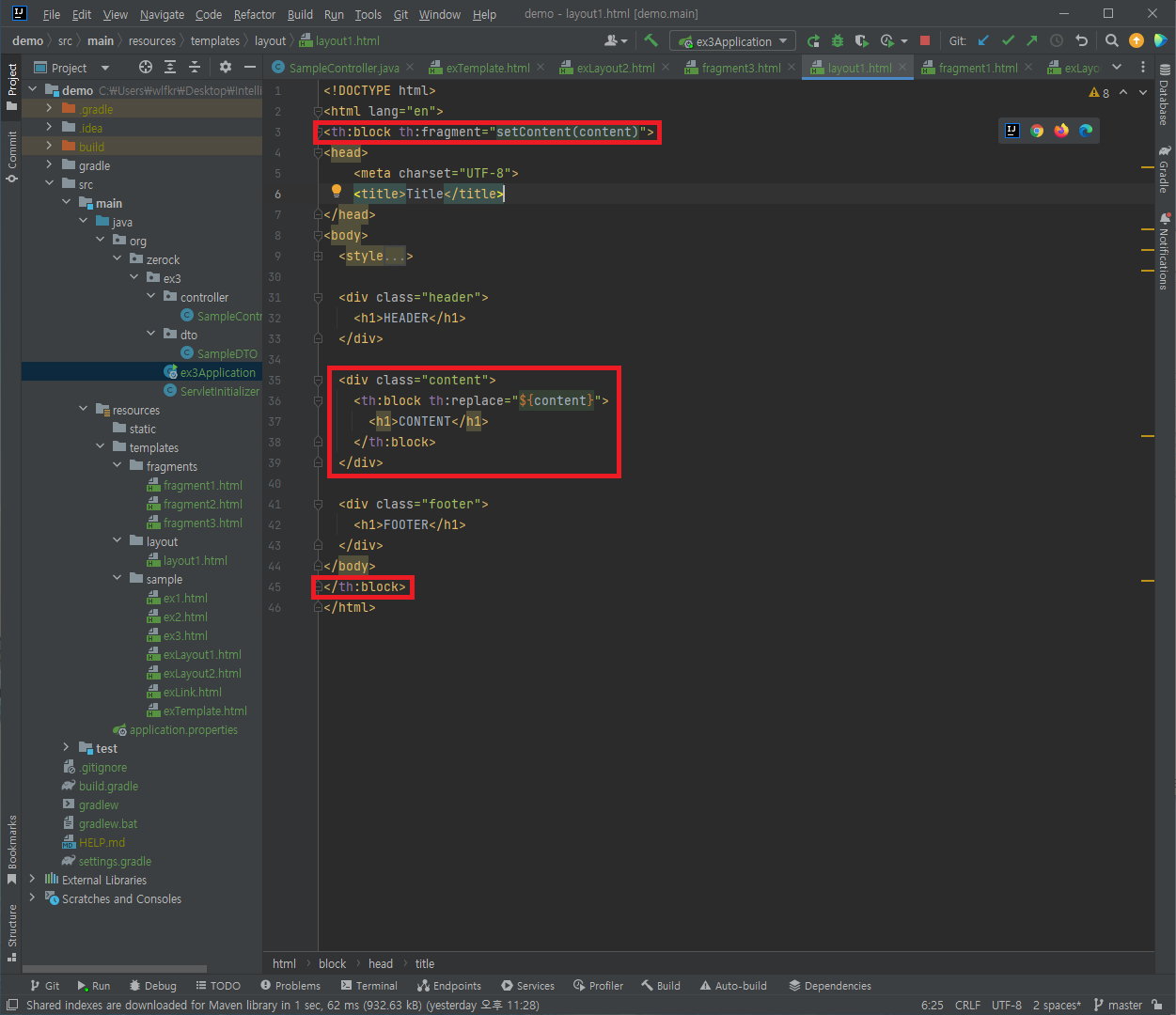Expand External Libraries node

tap(32, 880)
